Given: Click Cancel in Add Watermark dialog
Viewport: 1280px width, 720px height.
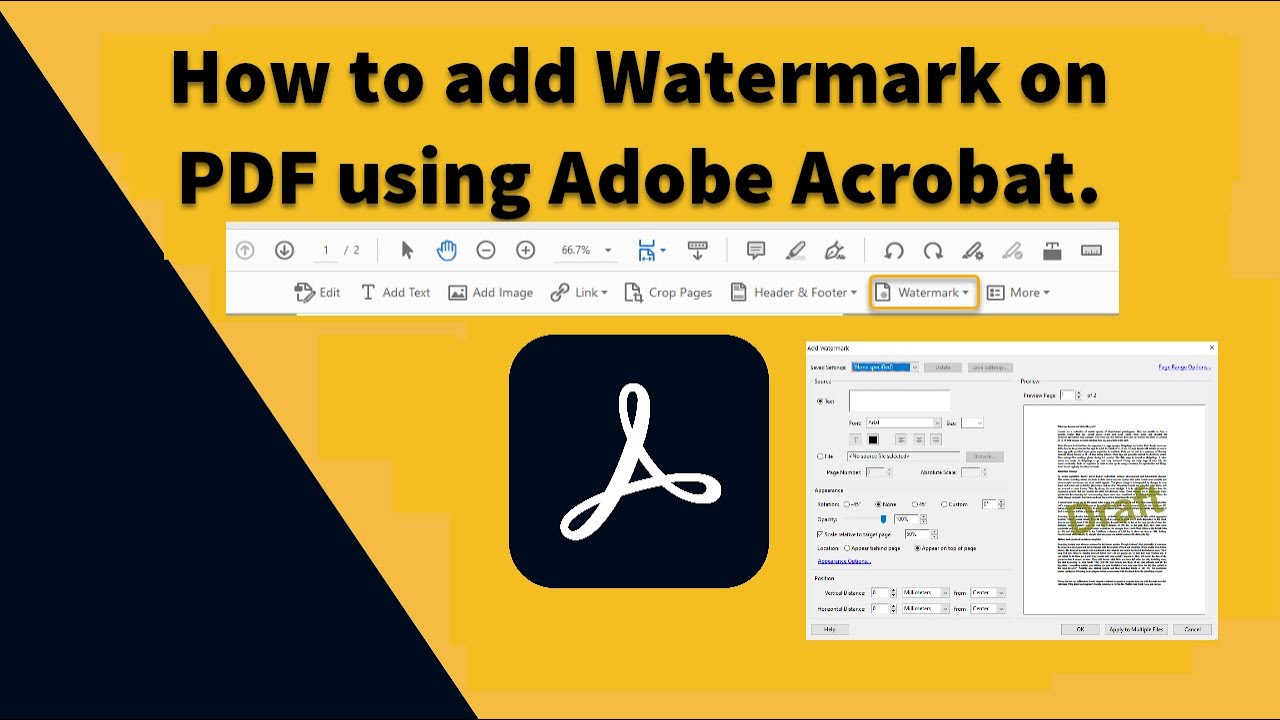Looking at the screenshot, I should [x=1192, y=629].
